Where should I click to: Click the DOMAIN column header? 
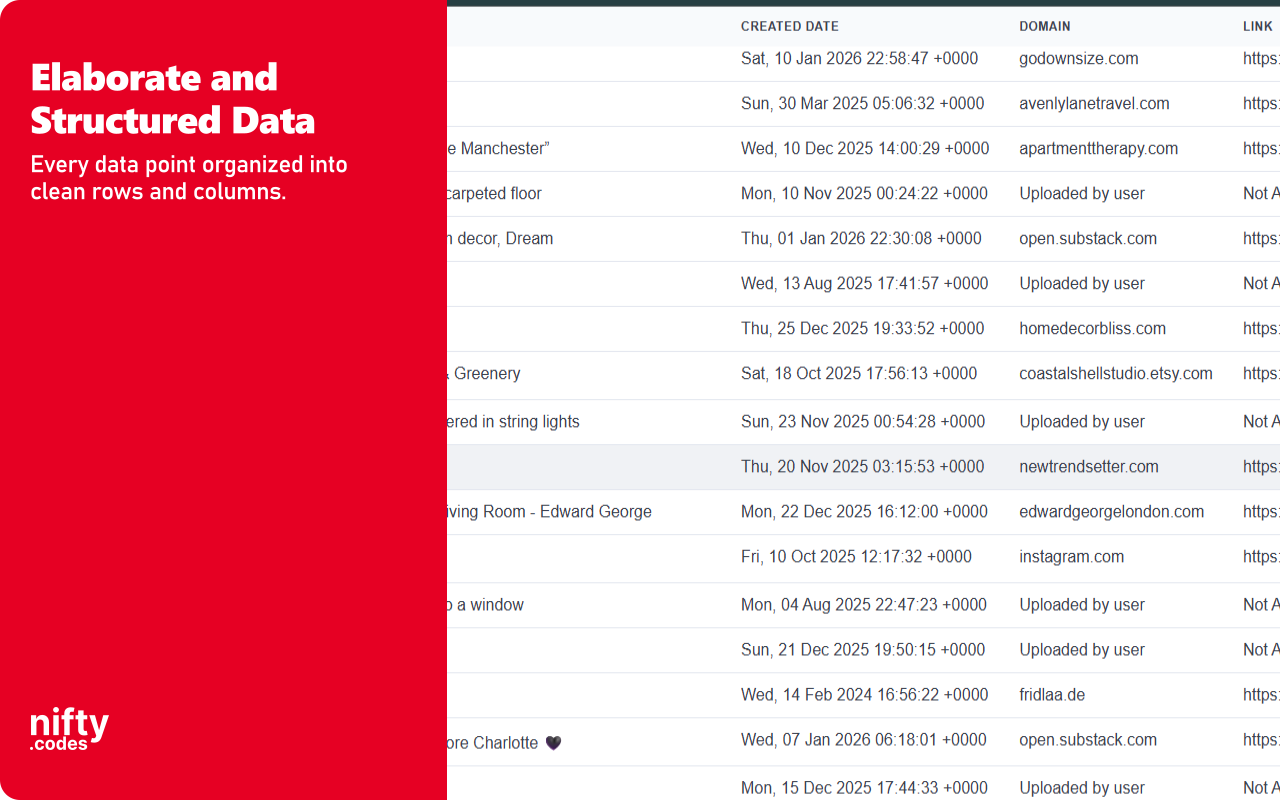(x=1045, y=26)
